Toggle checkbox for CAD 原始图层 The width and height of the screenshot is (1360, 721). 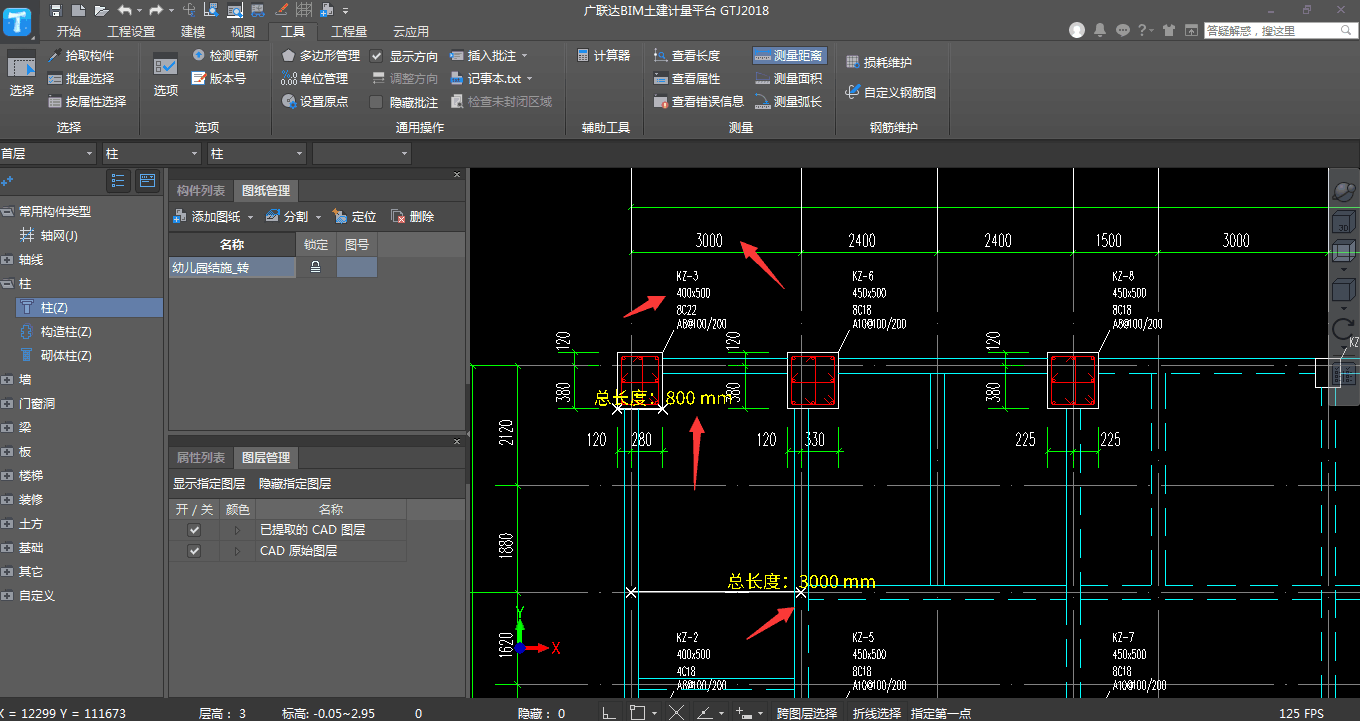194,551
